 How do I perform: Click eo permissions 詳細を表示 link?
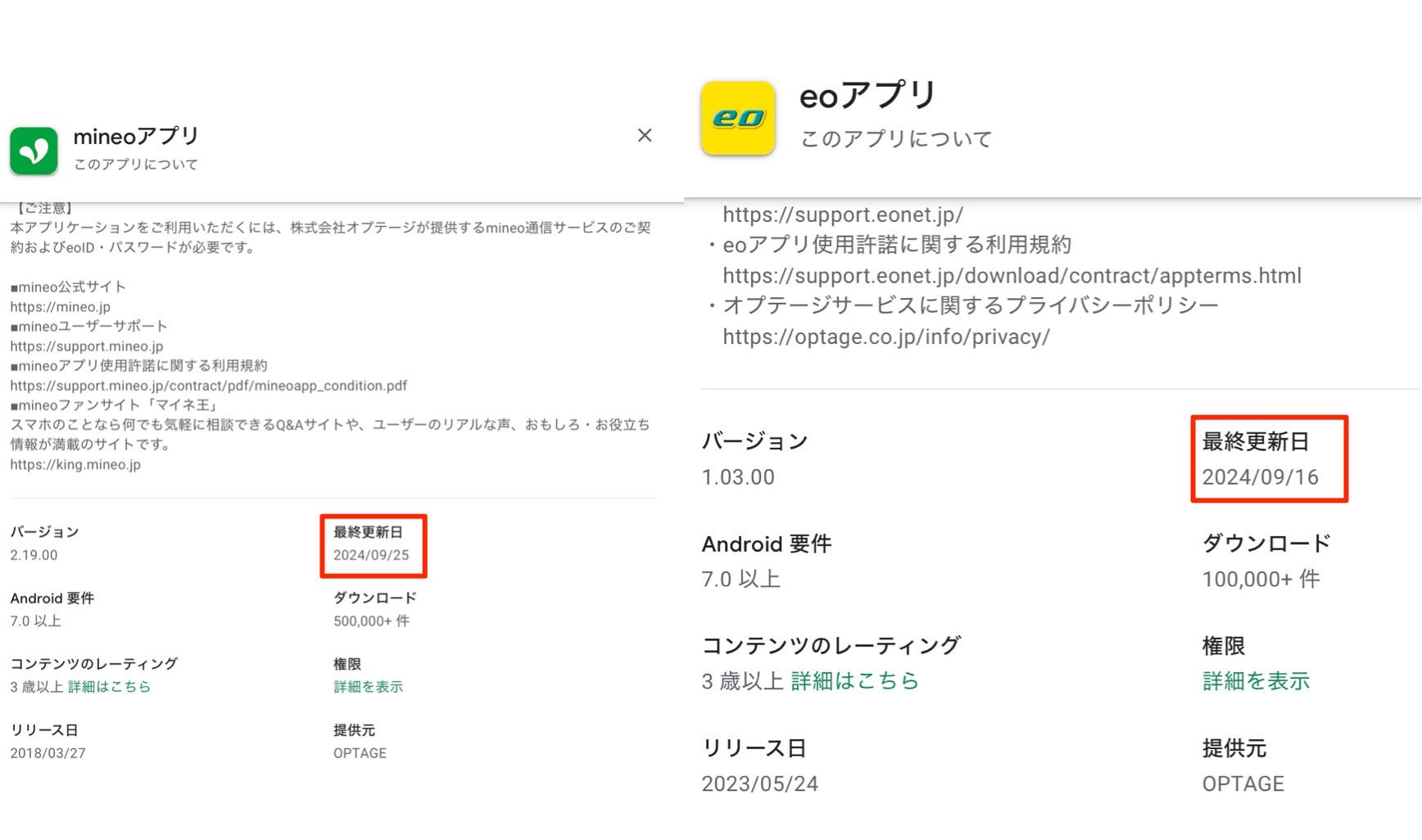tap(1256, 680)
